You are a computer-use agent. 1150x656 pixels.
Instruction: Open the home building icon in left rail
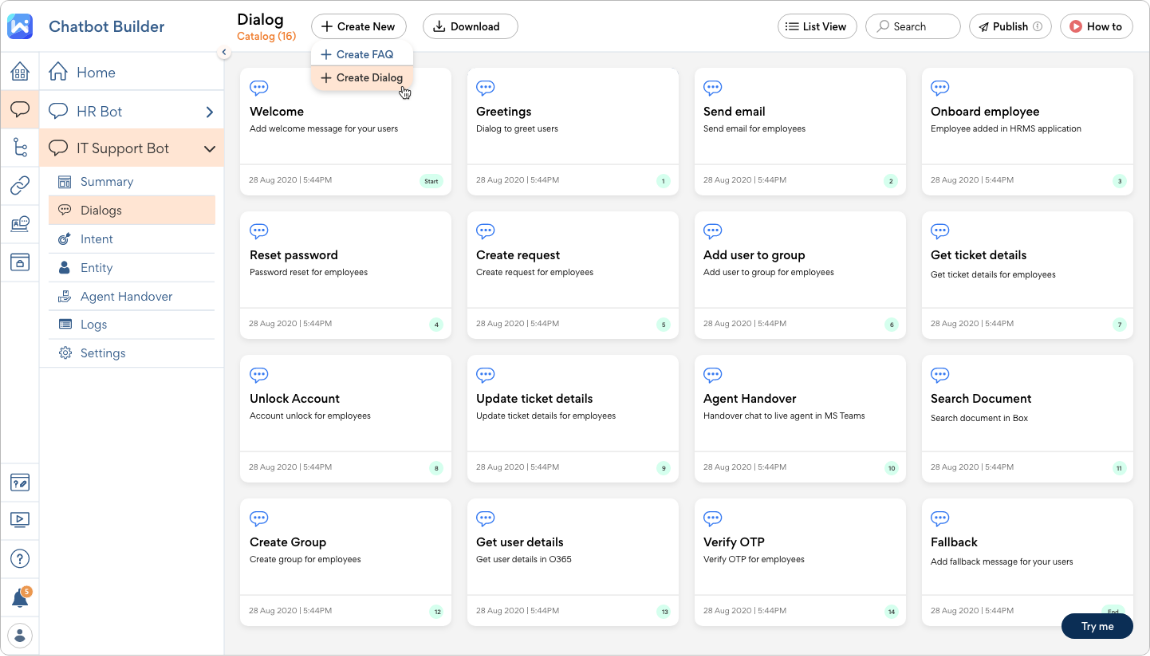click(x=20, y=71)
